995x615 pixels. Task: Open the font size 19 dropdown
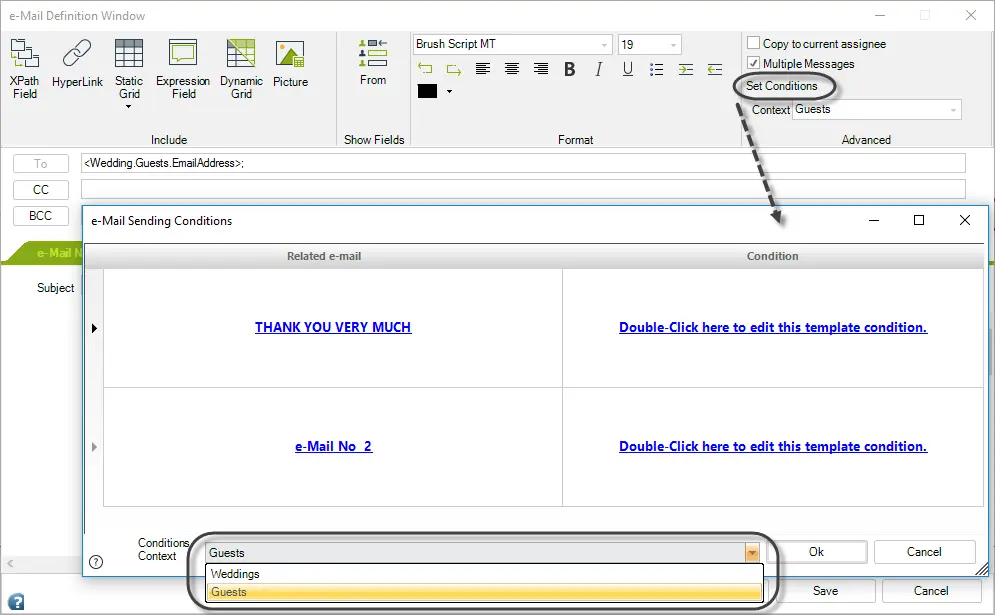[x=673, y=44]
